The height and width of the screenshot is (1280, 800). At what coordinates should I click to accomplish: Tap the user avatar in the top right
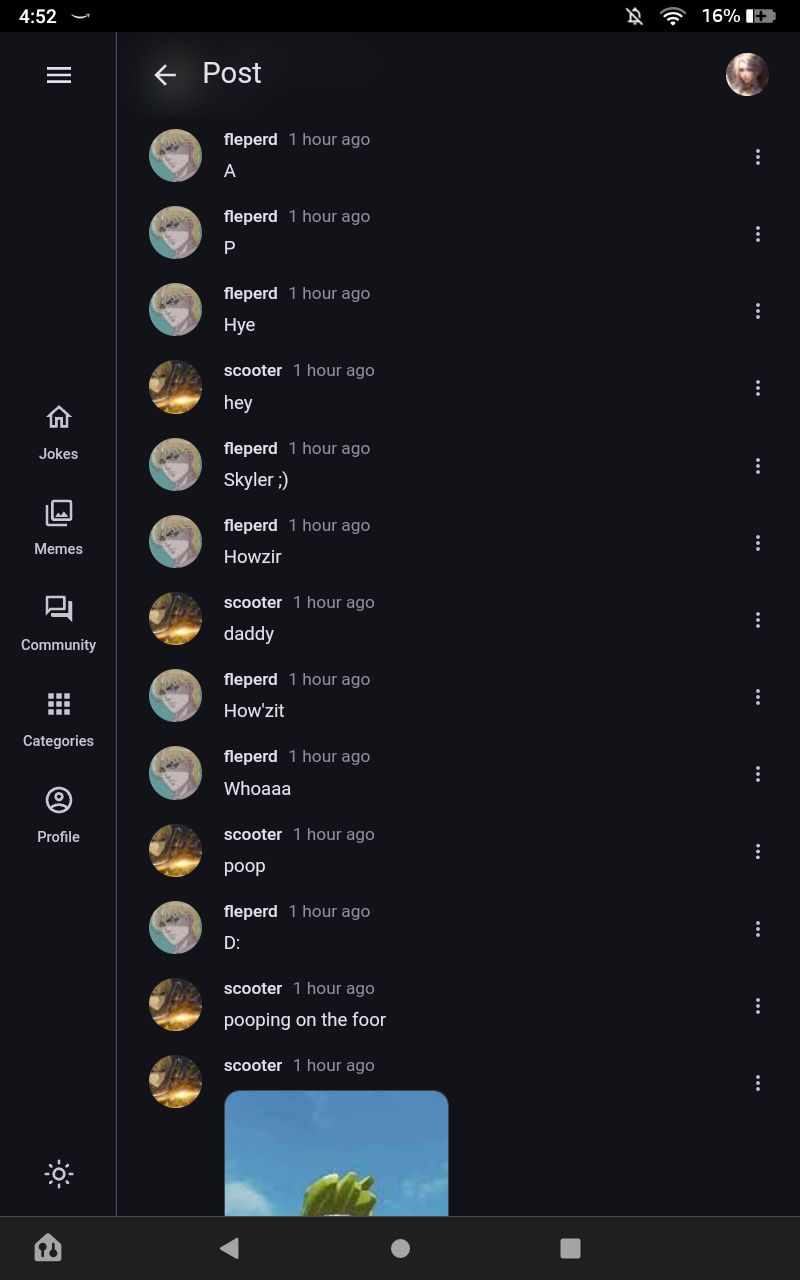tap(747, 75)
